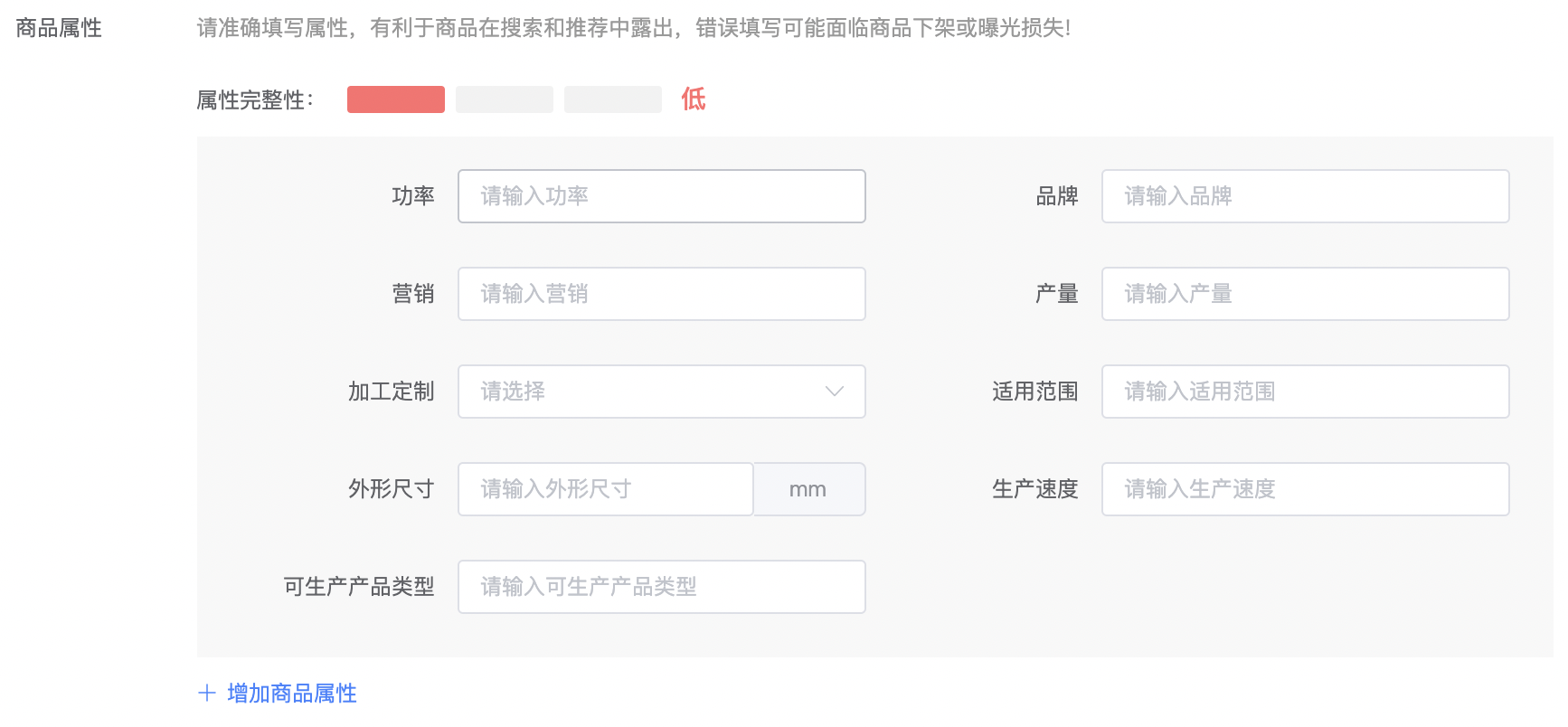The image size is (1568, 727).
Task: Click the 营销 text field
Action: tap(661, 294)
